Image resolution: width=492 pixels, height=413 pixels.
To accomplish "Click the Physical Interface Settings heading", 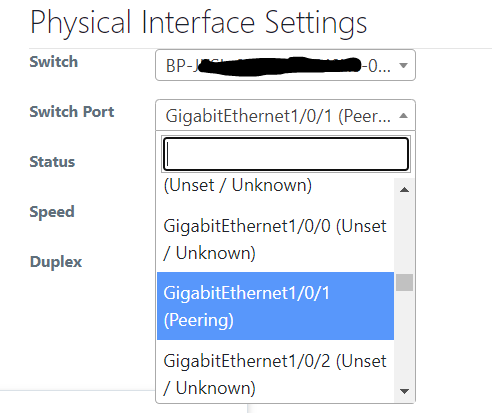I will pos(199,23).
